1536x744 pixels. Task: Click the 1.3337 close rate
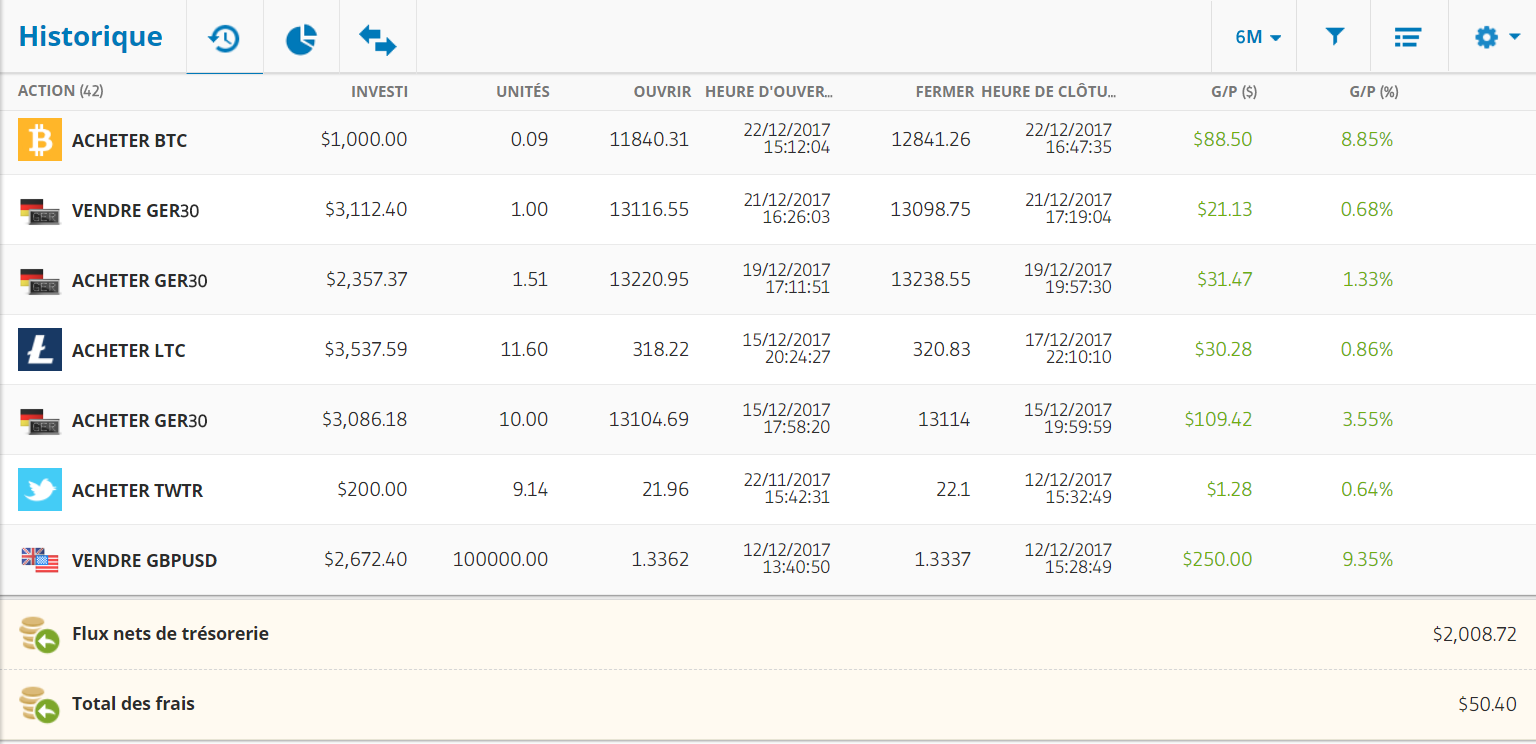pos(942,560)
